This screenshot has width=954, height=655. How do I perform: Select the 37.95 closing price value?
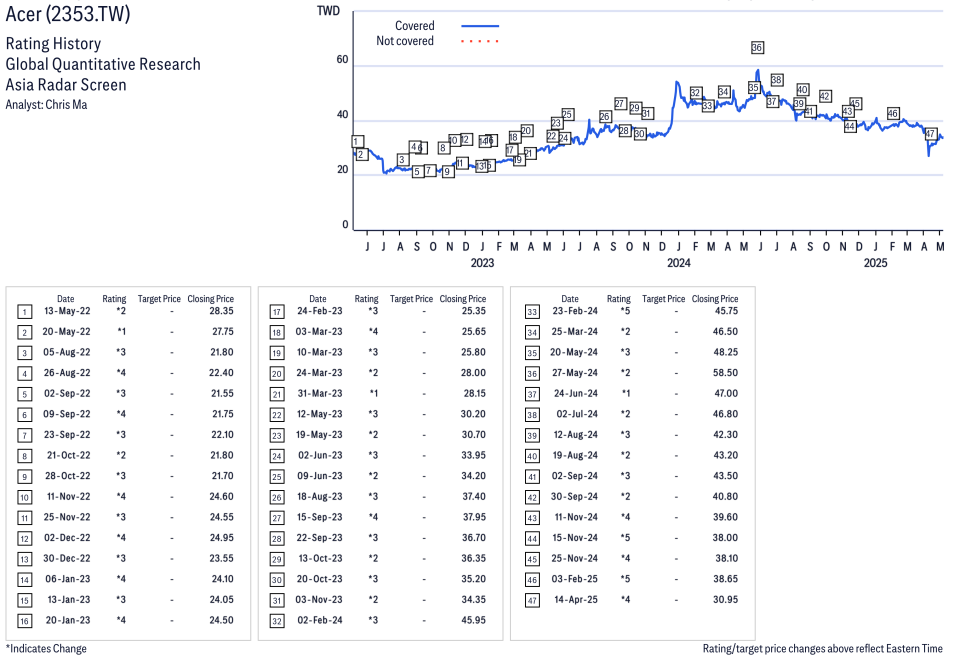tap(474, 517)
